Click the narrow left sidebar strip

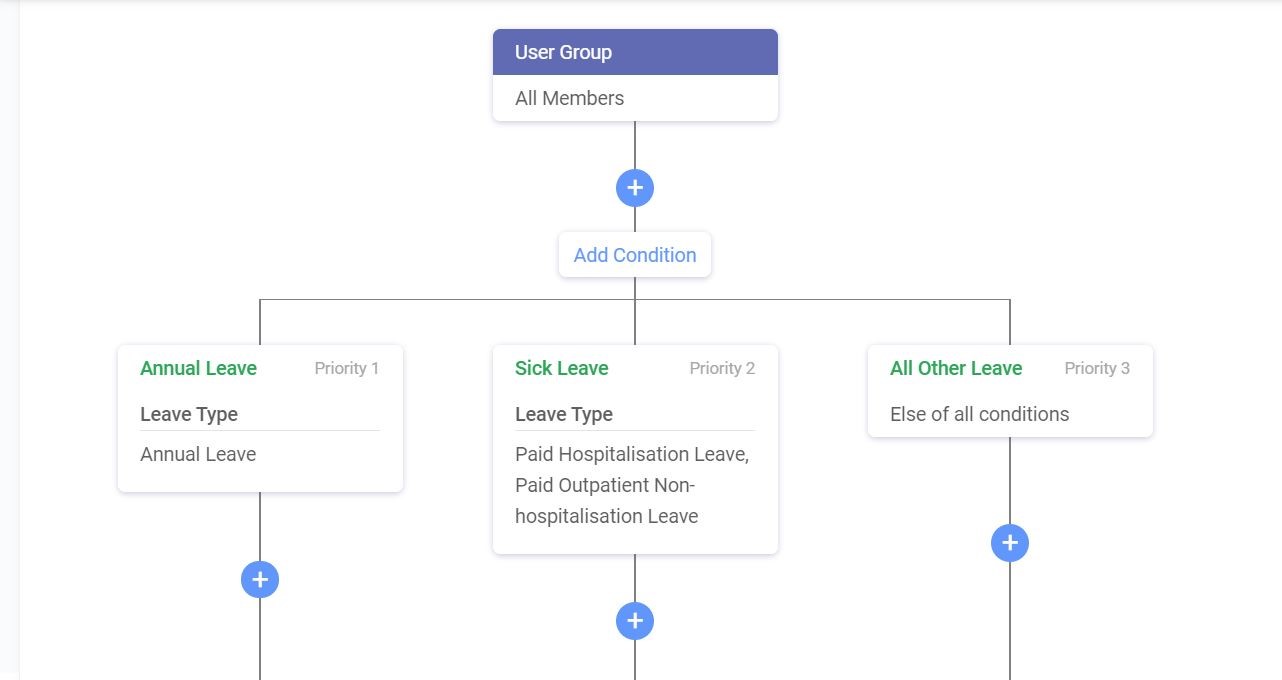pos(9,340)
